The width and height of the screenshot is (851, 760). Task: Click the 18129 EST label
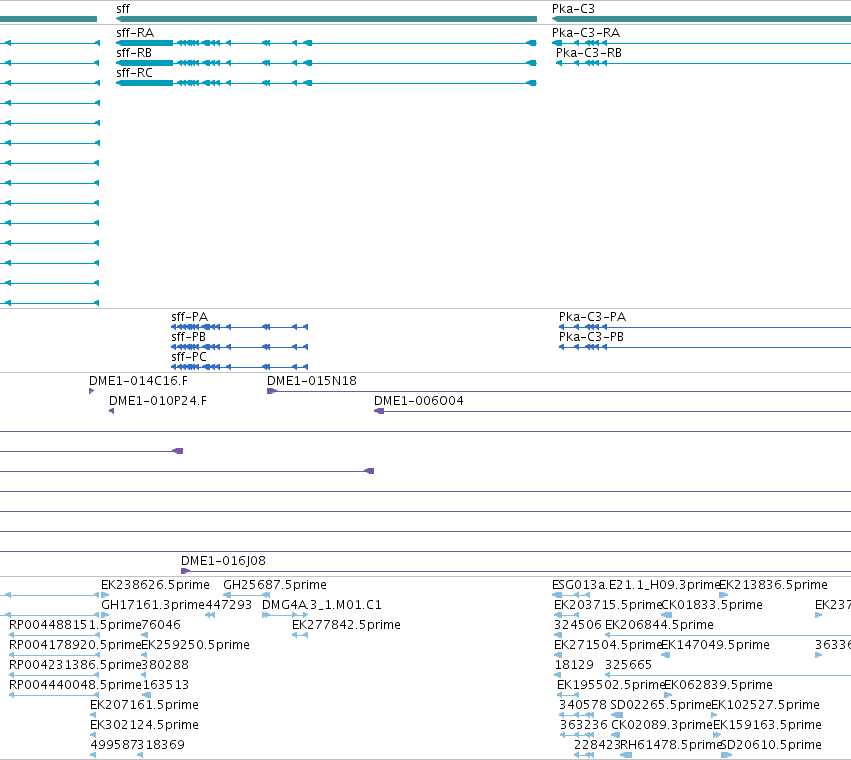[574, 665]
